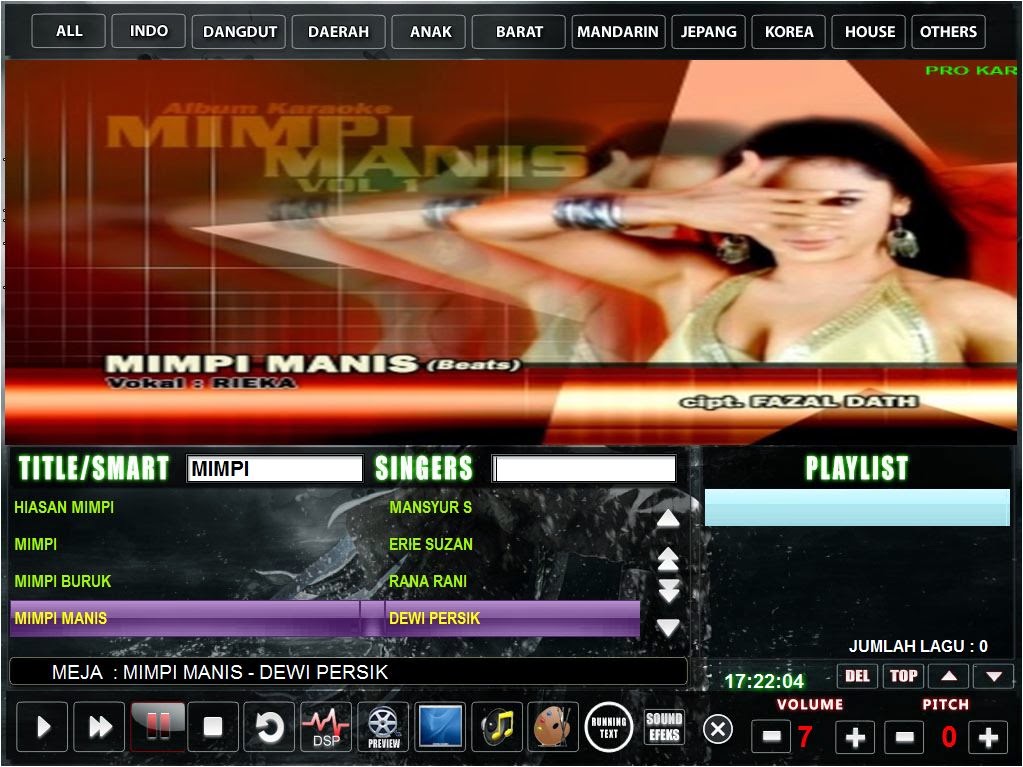Viewport: 1023px width, 767px height.
Task: Click the TITLE/SMART label
Action: (x=93, y=468)
